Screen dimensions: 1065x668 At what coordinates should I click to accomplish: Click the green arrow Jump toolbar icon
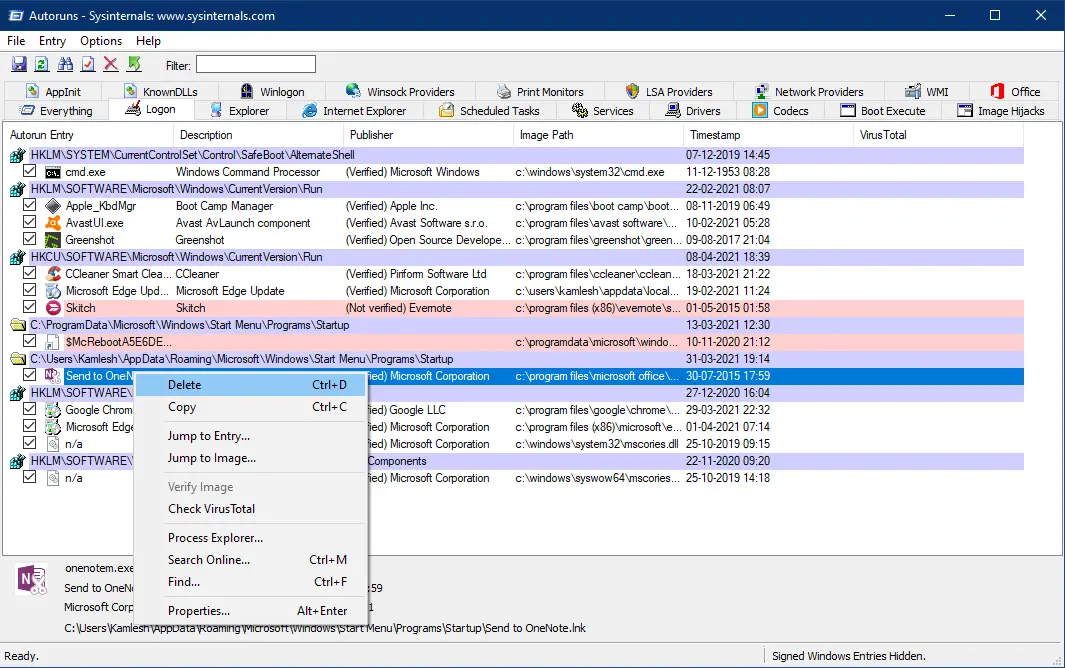(134, 65)
